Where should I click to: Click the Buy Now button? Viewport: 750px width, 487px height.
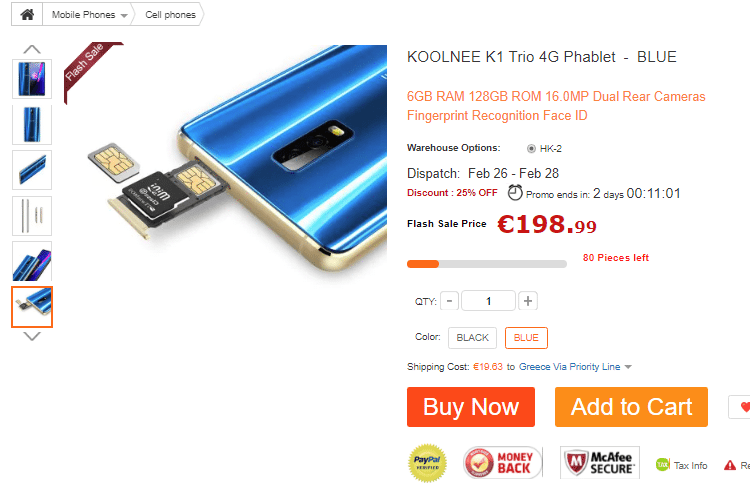click(x=471, y=407)
